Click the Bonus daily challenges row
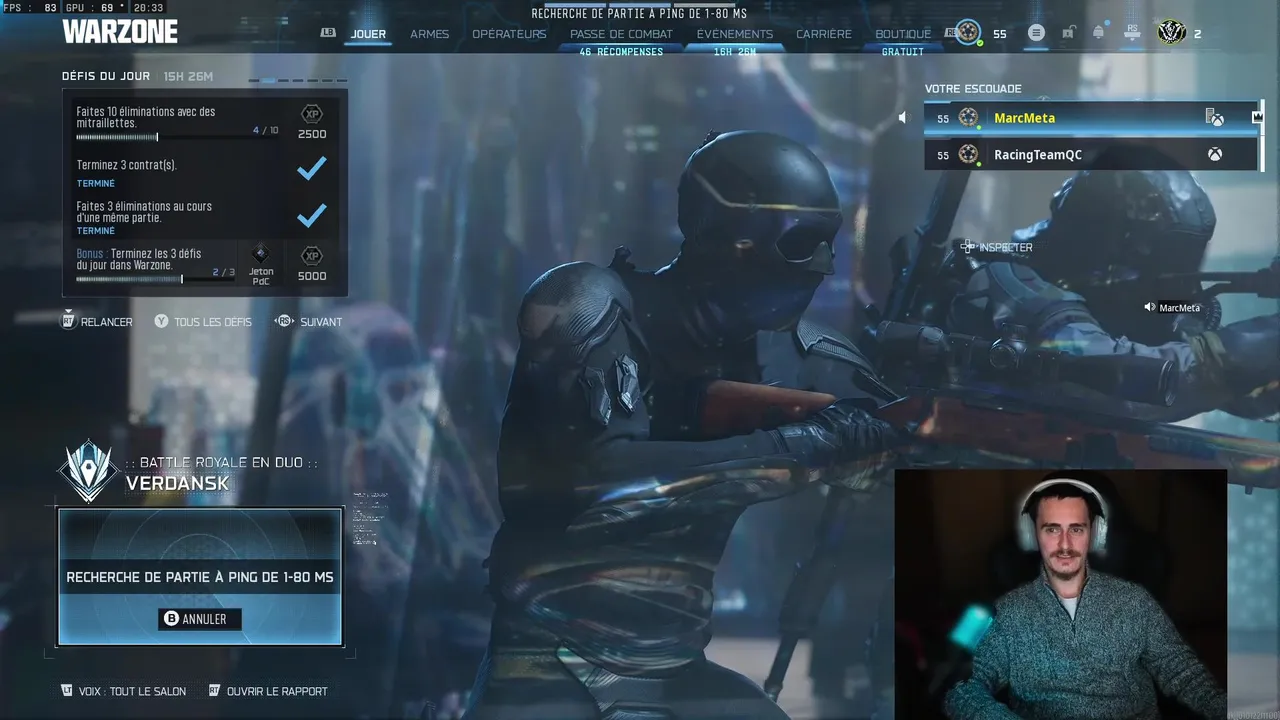The image size is (1280, 720). click(205, 266)
